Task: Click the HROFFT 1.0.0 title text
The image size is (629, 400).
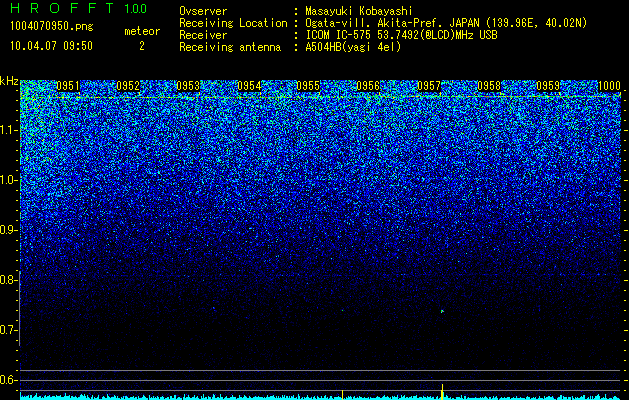Action: (78, 8)
